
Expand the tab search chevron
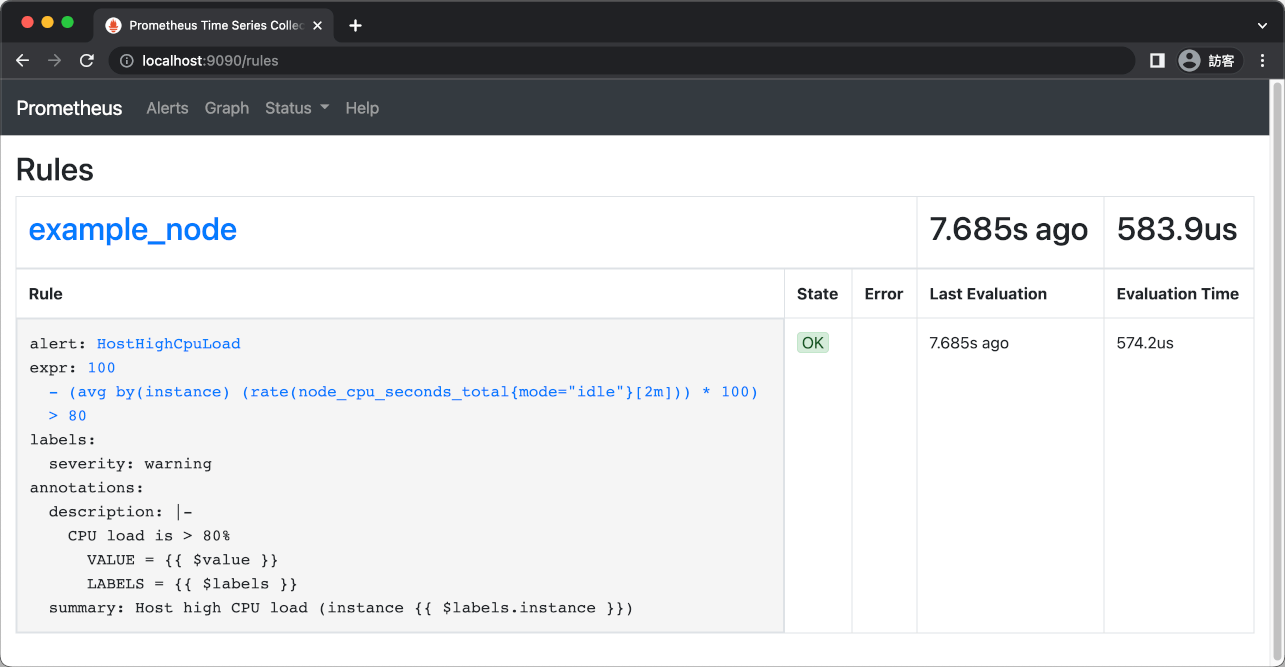tap(1262, 25)
